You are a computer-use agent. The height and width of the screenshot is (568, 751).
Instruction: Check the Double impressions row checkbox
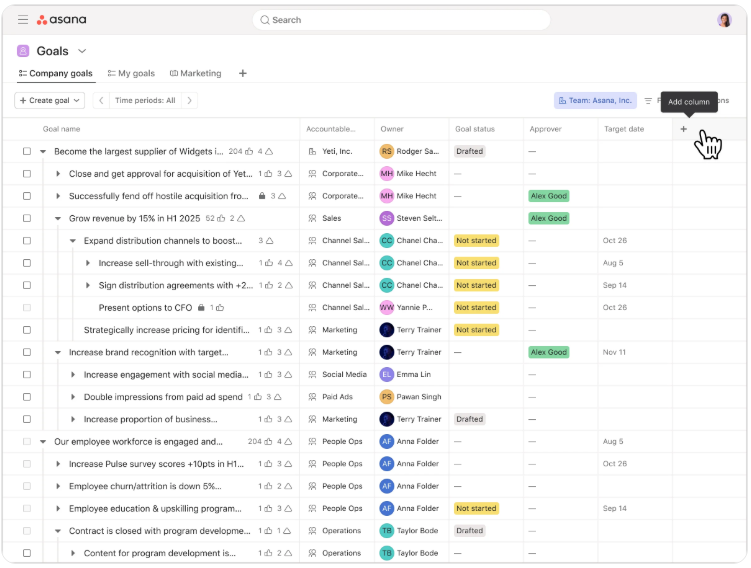click(27, 397)
